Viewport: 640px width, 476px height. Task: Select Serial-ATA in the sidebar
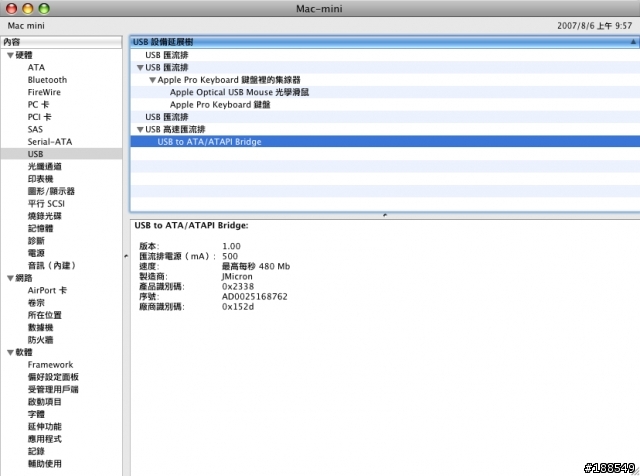[50, 142]
